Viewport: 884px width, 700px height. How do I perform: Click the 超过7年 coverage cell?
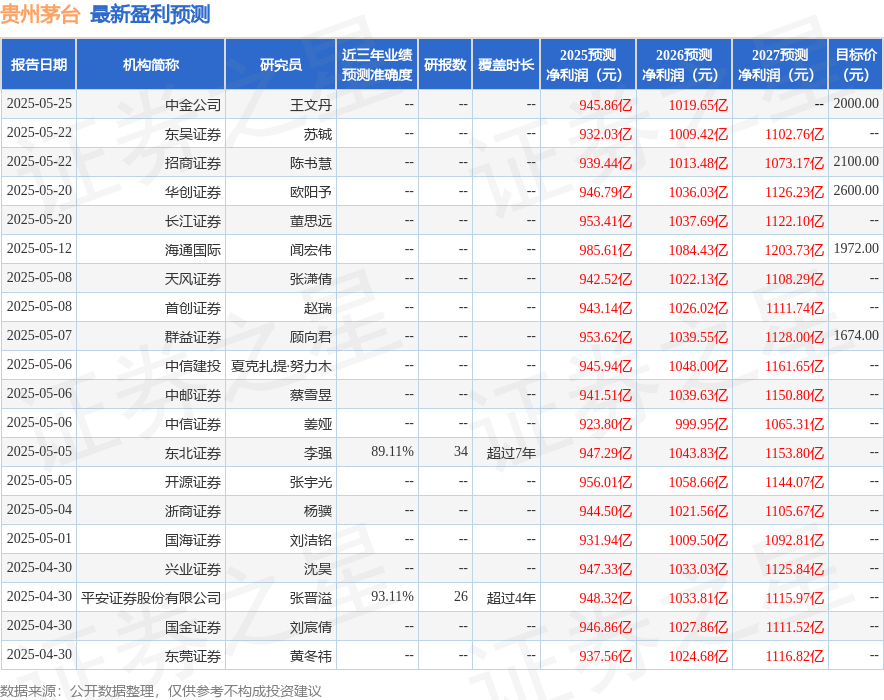511,453
